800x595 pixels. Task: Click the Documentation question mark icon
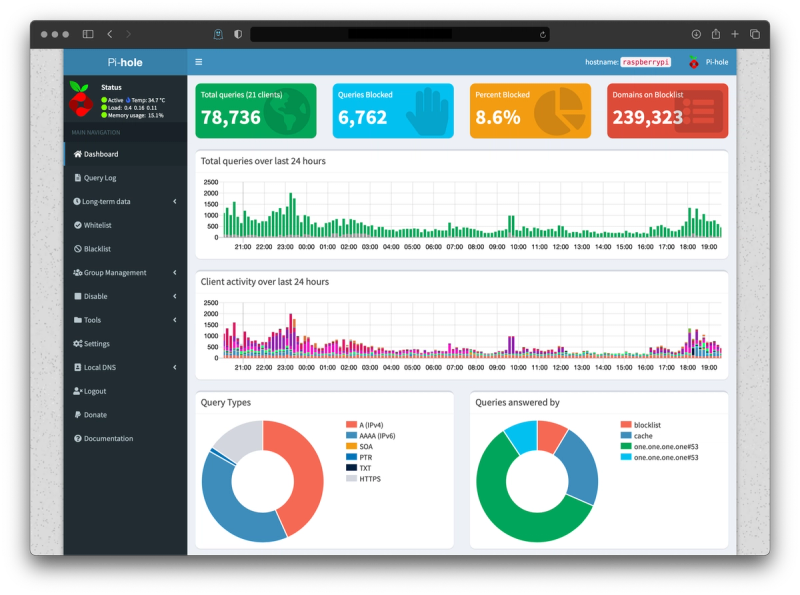78,439
